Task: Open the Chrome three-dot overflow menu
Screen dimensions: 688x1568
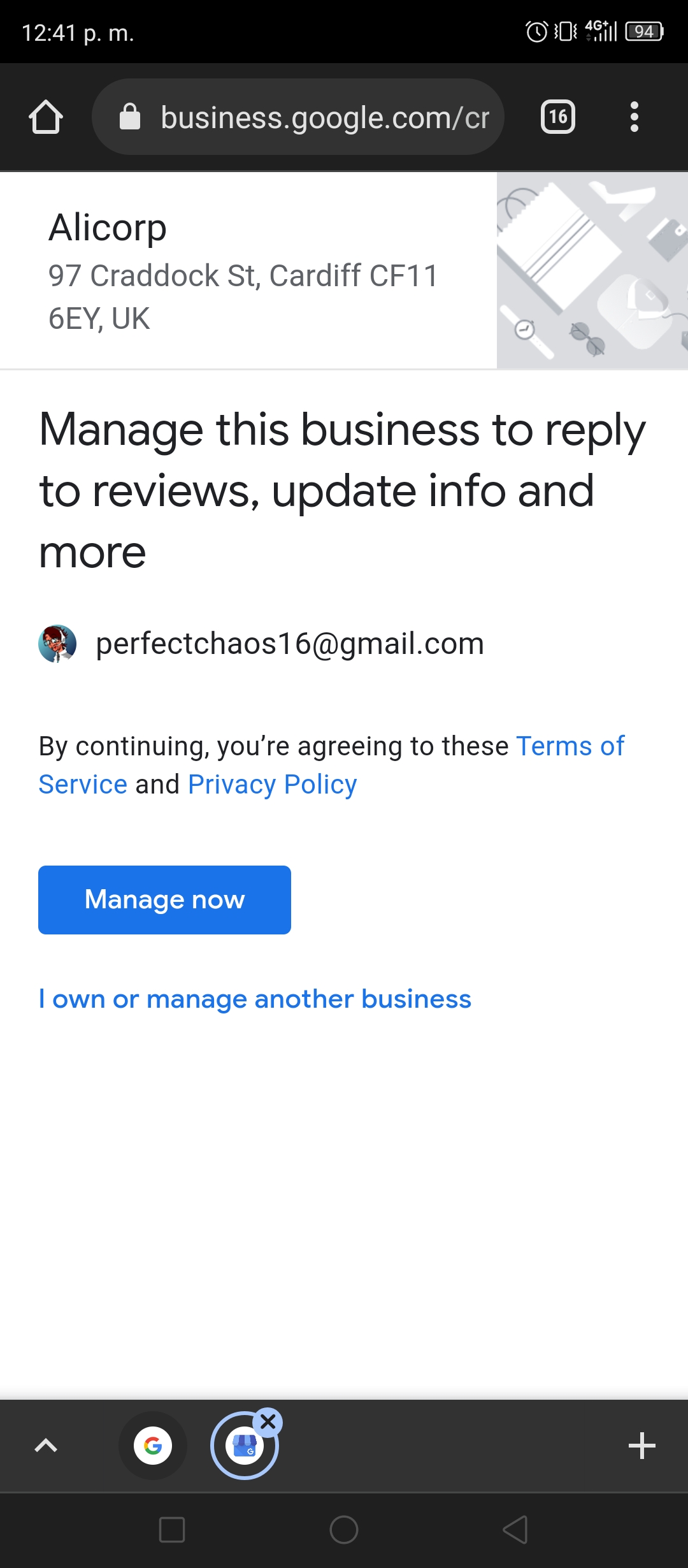Action: coord(634,117)
